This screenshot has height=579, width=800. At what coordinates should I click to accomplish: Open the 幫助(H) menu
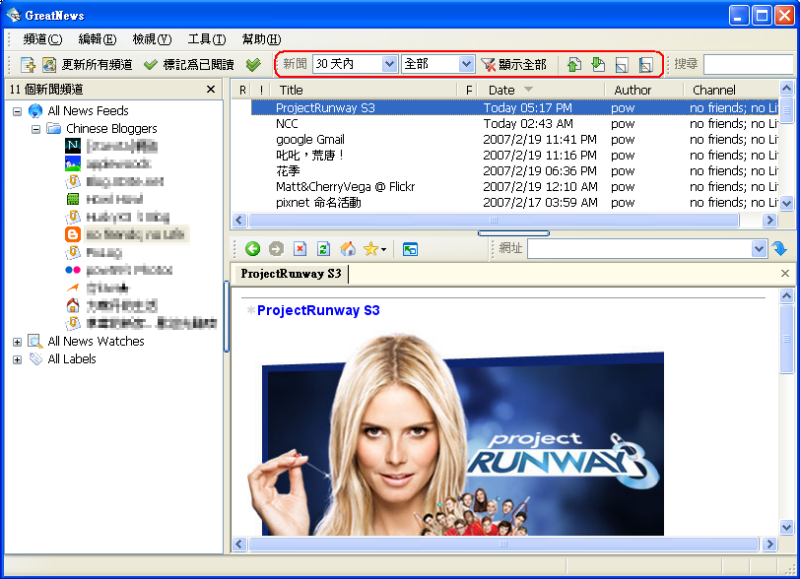pos(261,39)
